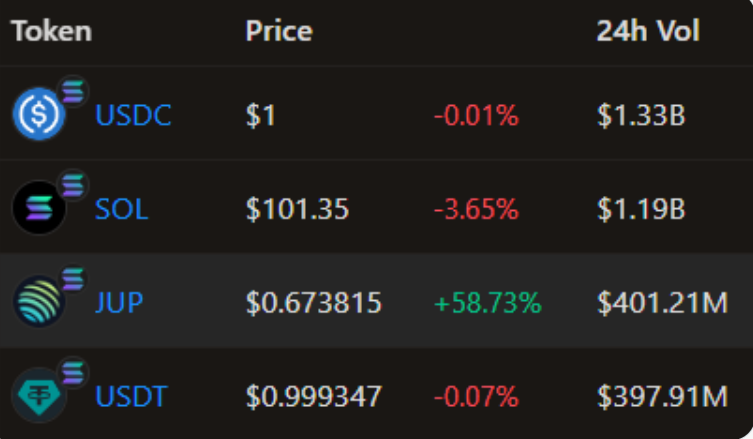
Task: Click the USDC $1.33B volume value
Action: [x=641, y=116]
